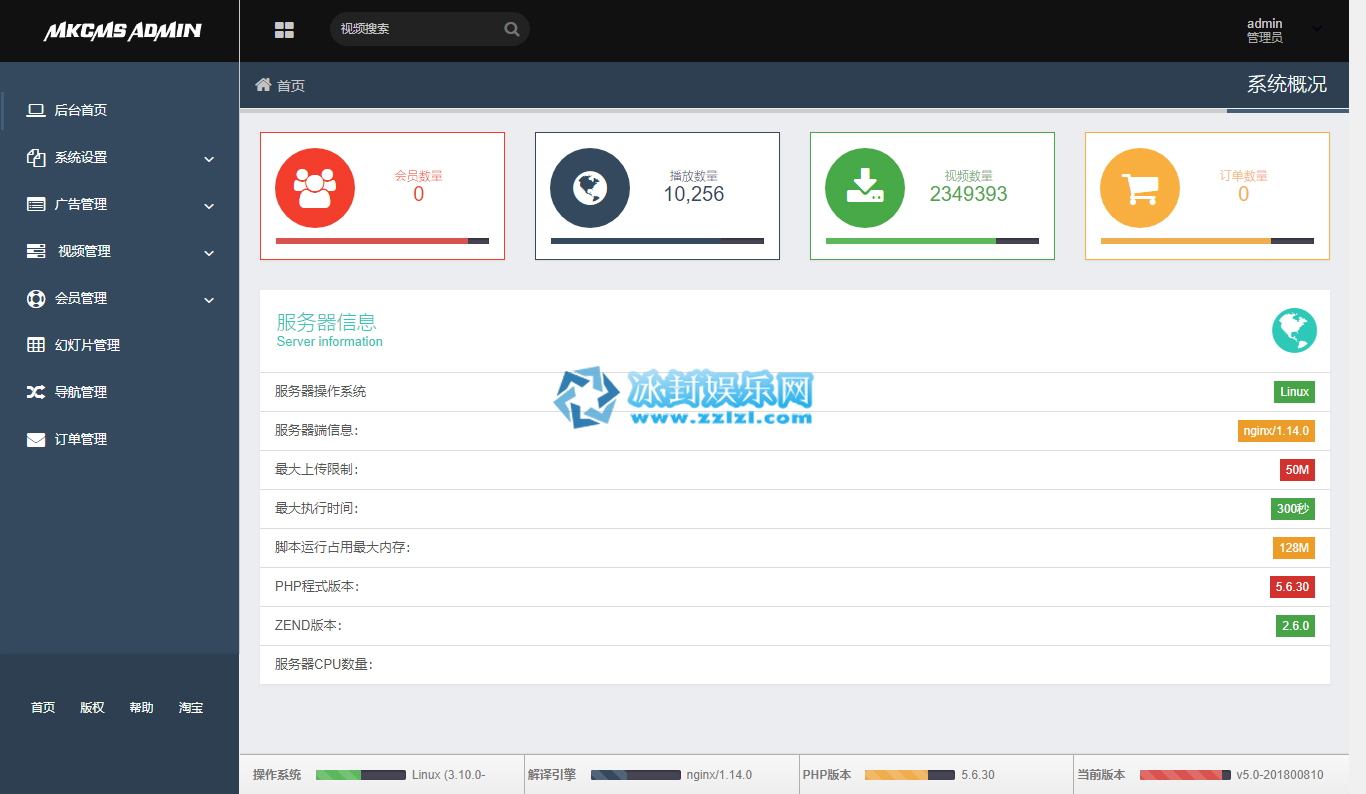Switch to the 系统概况 tab
The height and width of the screenshot is (794, 1366).
point(1286,85)
